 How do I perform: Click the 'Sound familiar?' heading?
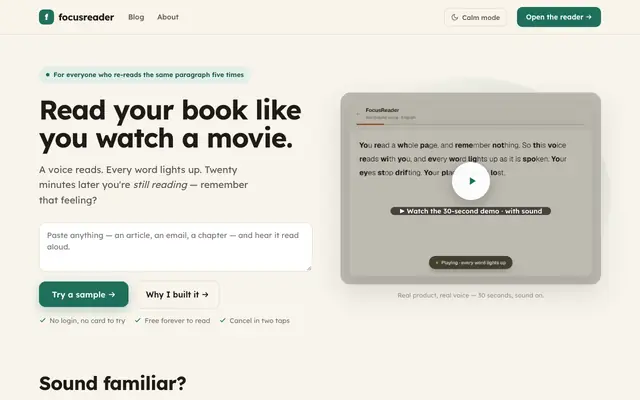(113, 383)
